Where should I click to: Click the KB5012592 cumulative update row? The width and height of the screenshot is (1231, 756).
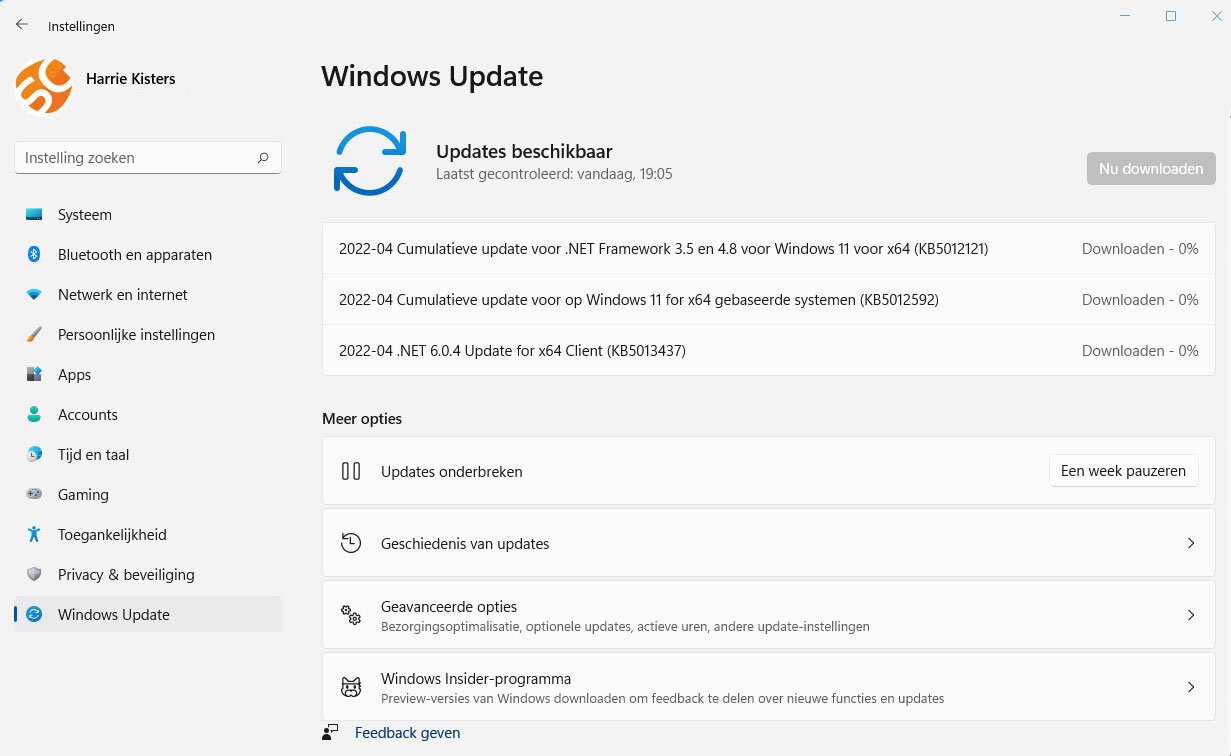(x=768, y=300)
